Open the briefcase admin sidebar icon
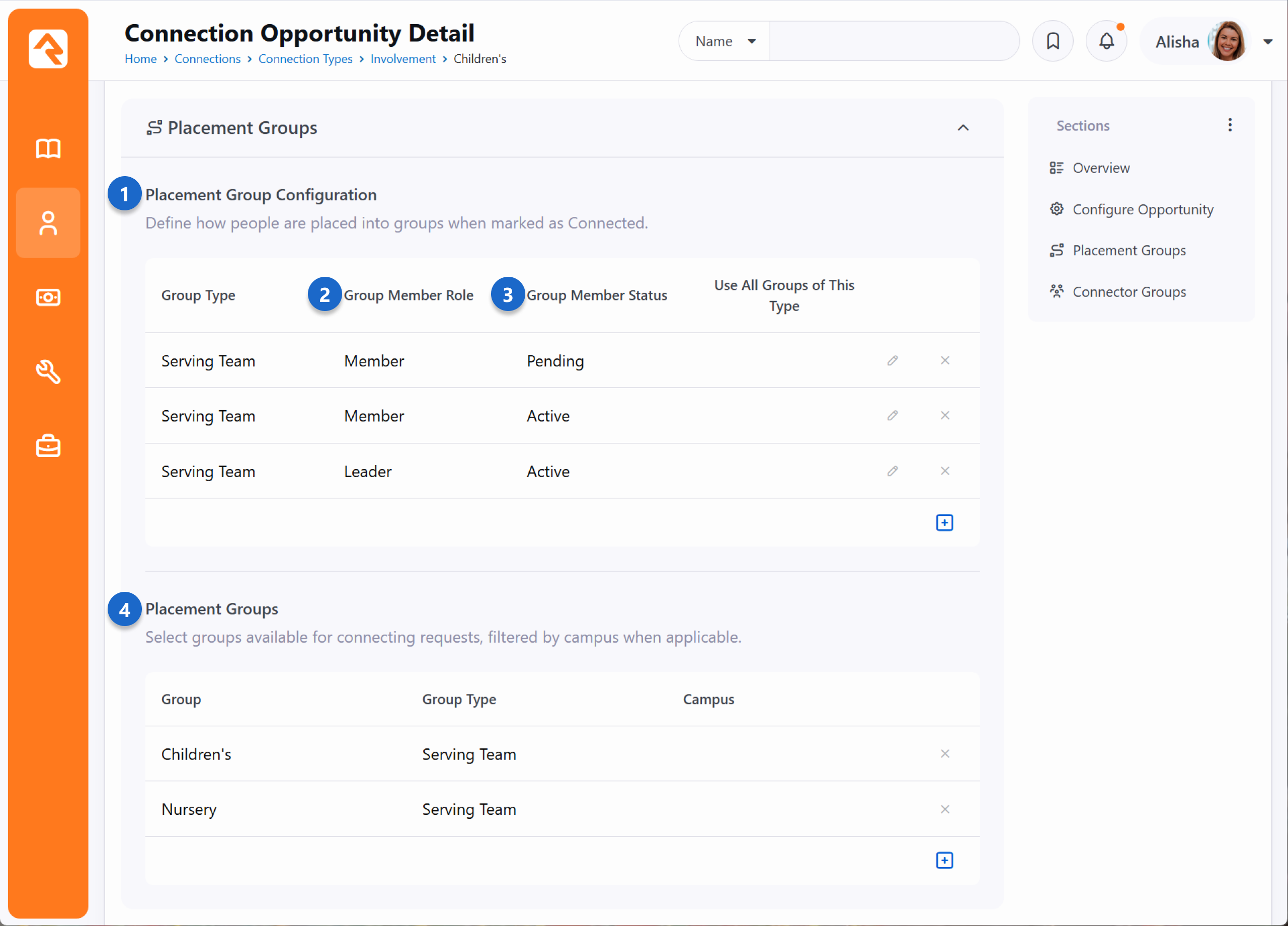 click(x=48, y=446)
